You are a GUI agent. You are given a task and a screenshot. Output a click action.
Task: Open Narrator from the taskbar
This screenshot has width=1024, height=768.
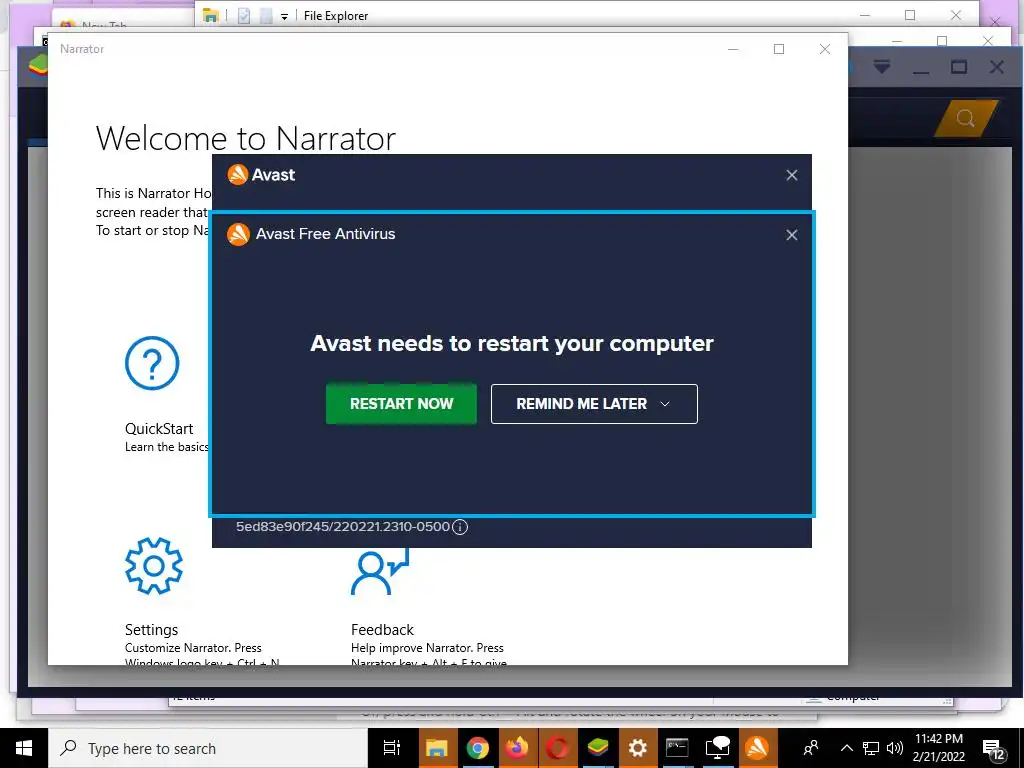717,748
